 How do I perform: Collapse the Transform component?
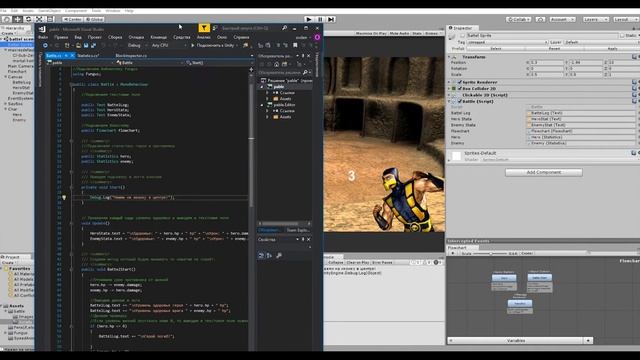(x=449, y=57)
